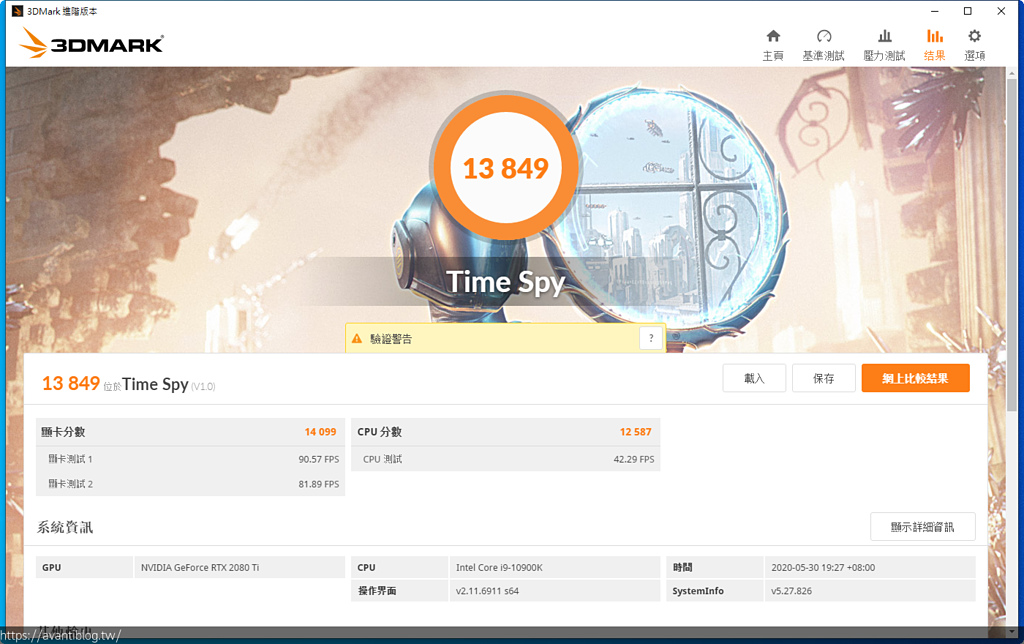Screen dimensions: 1024x644
Task: Click the 保存 save button
Action: point(824,378)
